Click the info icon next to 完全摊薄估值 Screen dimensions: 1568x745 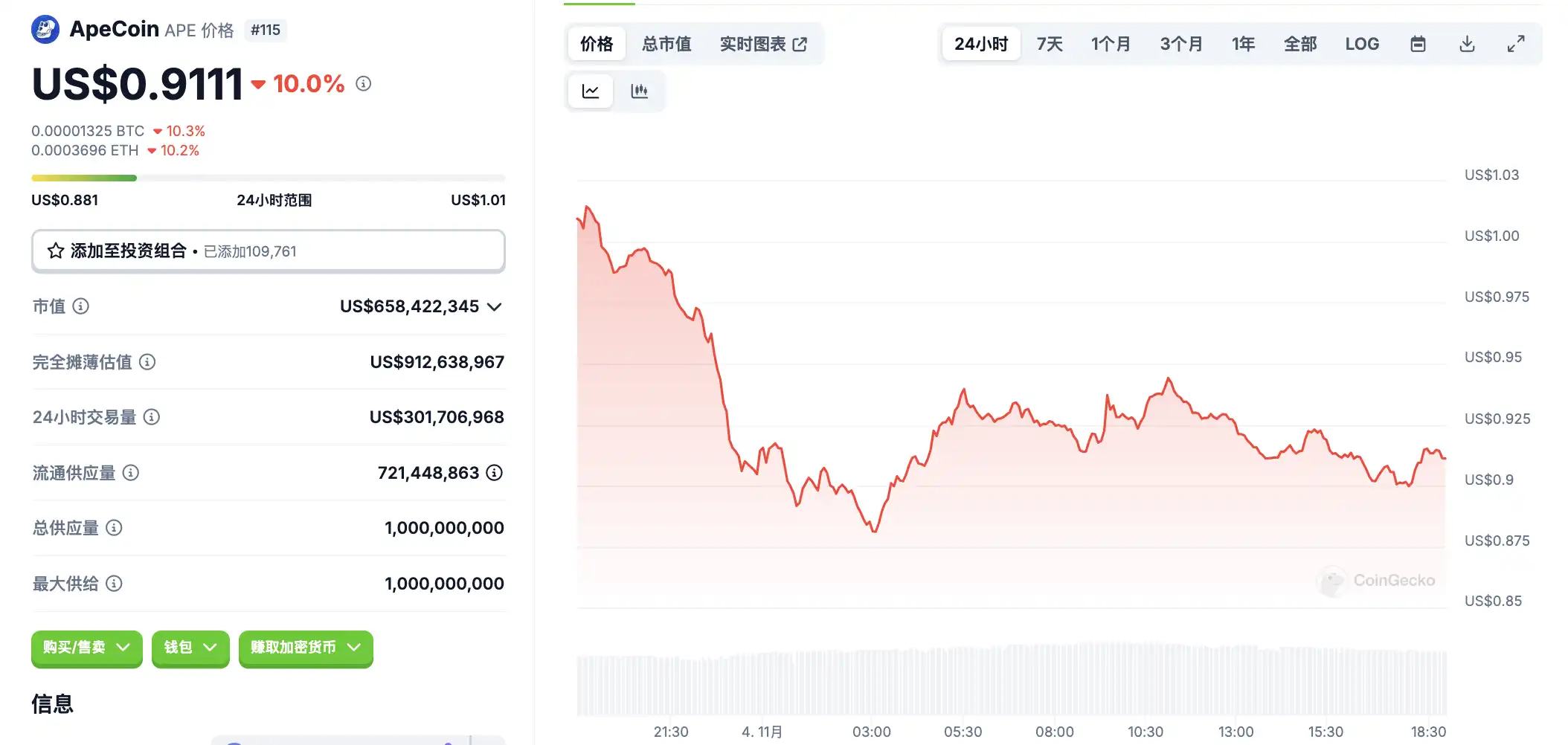click(x=147, y=362)
